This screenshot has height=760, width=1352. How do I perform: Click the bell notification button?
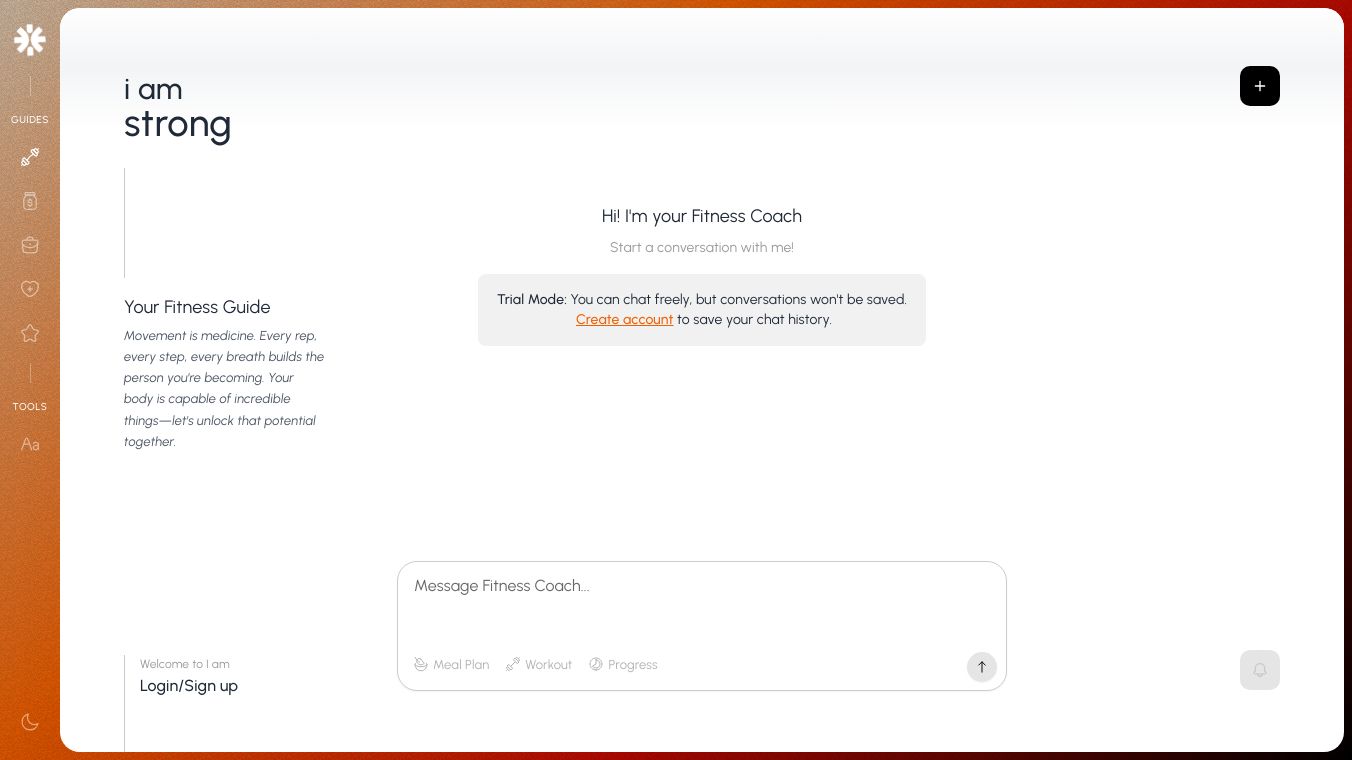click(1259, 670)
